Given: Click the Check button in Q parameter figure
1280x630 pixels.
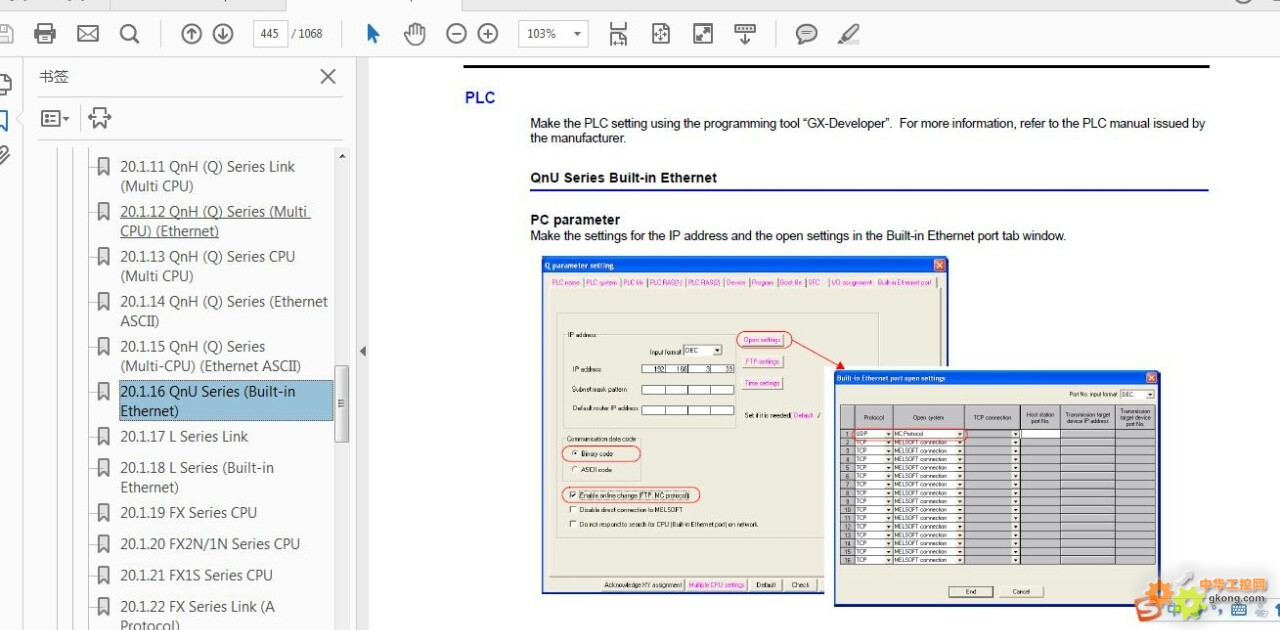Looking at the screenshot, I should [800, 585].
